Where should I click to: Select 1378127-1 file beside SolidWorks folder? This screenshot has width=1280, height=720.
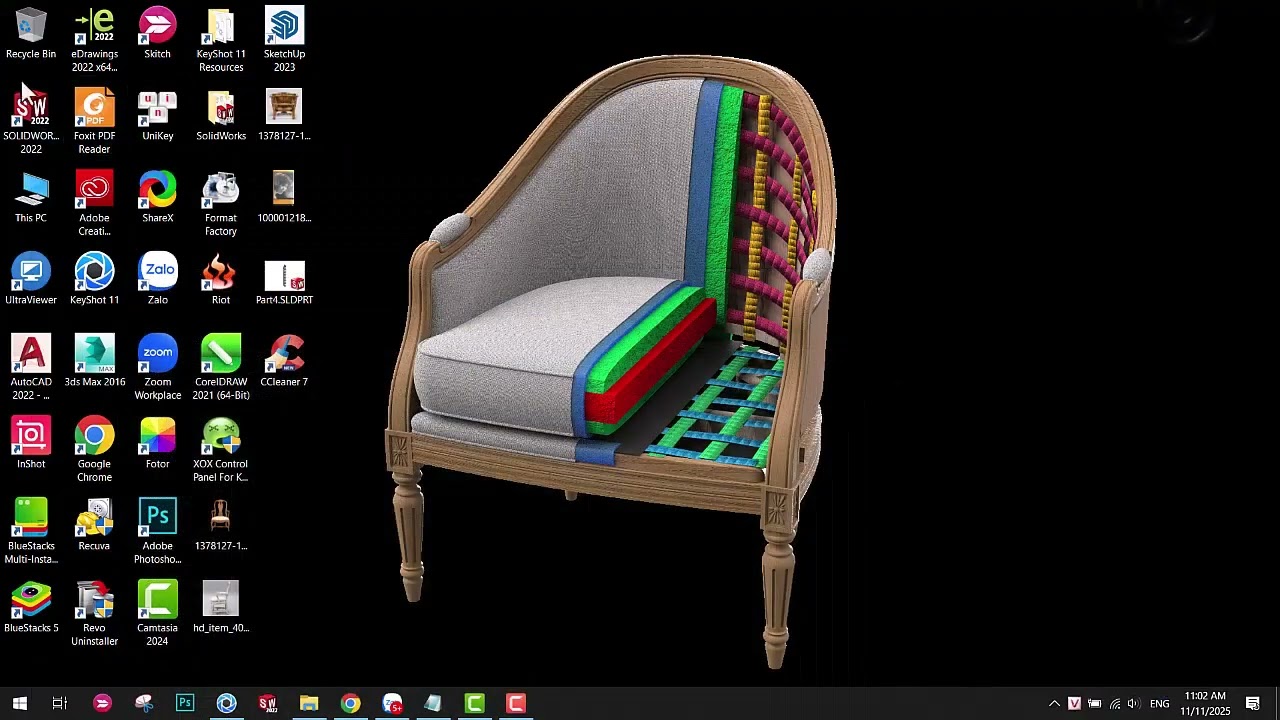[x=284, y=116]
